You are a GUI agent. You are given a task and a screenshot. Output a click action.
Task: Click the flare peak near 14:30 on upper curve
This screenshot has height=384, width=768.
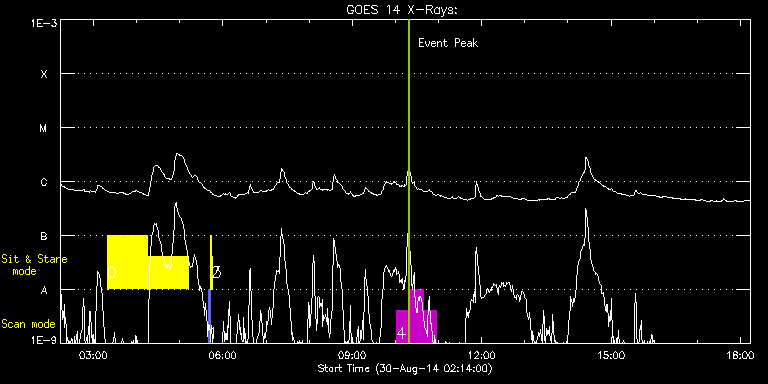tap(586, 159)
